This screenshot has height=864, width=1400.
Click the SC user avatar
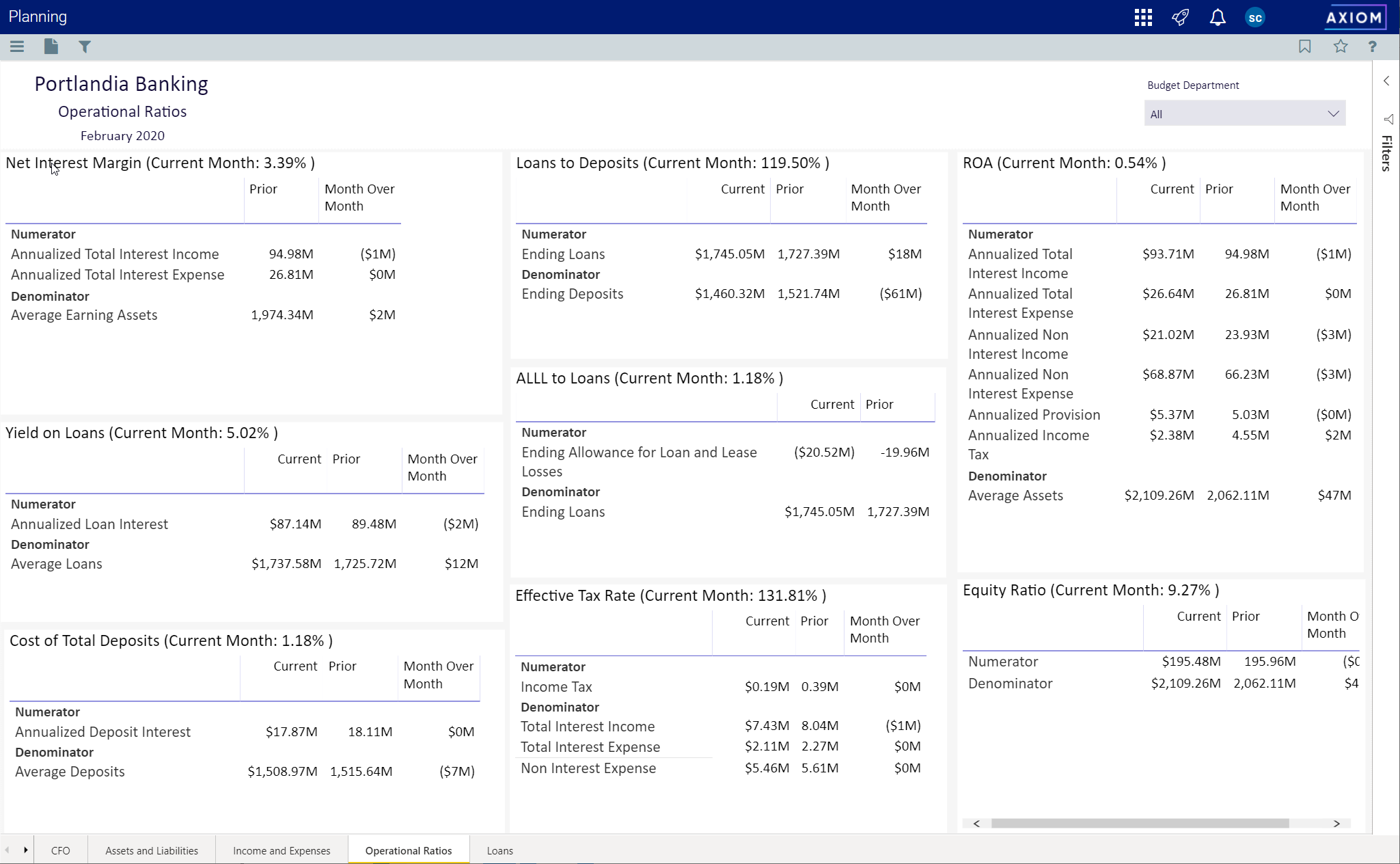click(1255, 18)
